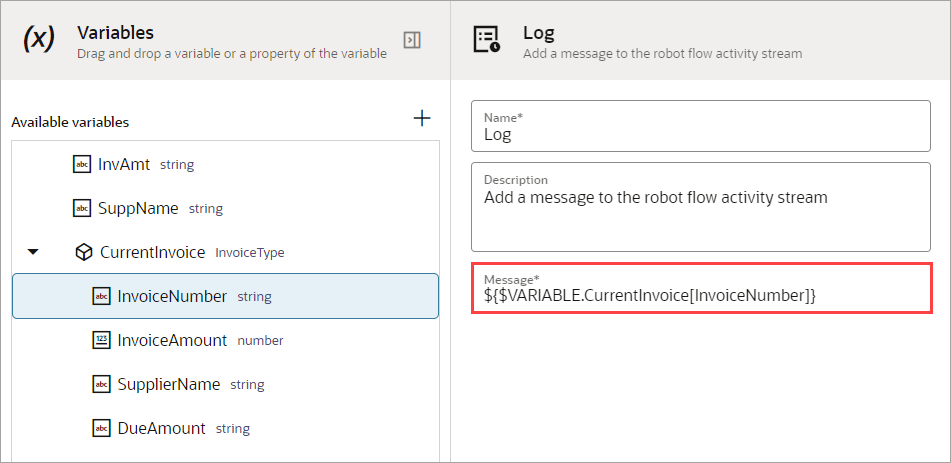The image size is (951, 463).
Task: Click the string type icon beside SuppName
Action: pyautogui.click(x=81, y=209)
